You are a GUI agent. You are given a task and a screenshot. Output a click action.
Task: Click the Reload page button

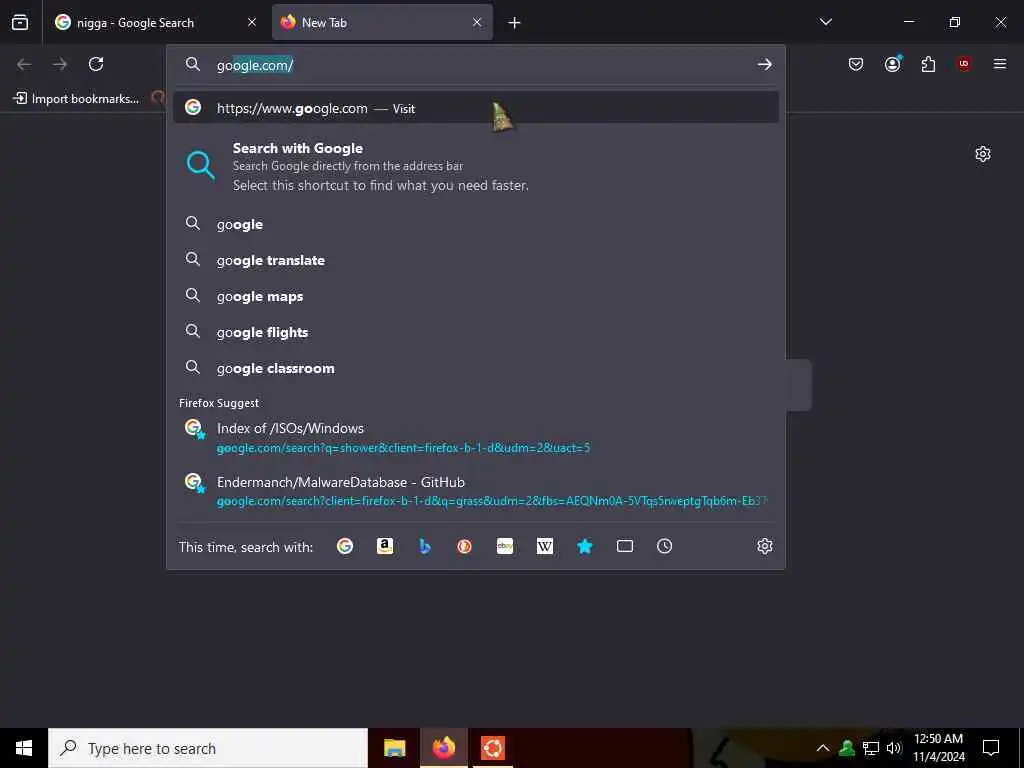pyautogui.click(x=96, y=64)
